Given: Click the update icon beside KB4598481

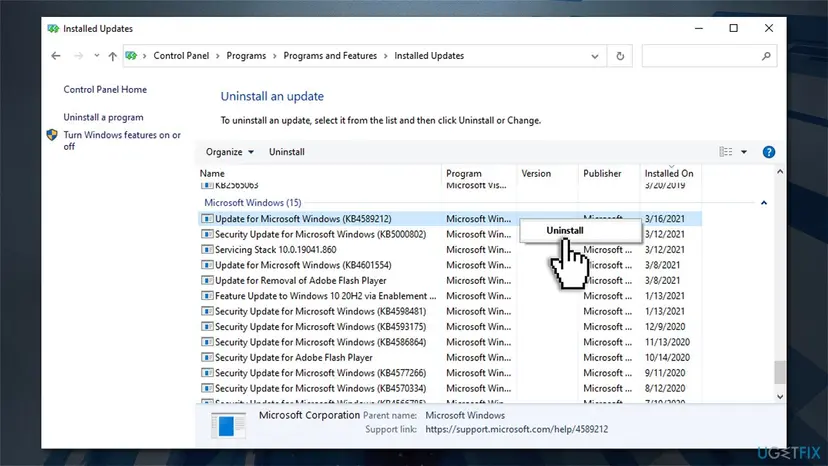Looking at the screenshot, I should [207, 311].
